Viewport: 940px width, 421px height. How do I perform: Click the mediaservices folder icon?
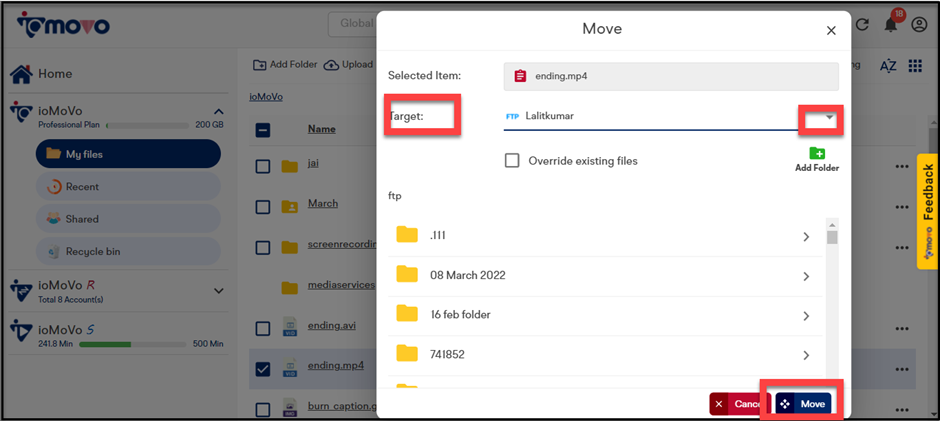tap(290, 288)
